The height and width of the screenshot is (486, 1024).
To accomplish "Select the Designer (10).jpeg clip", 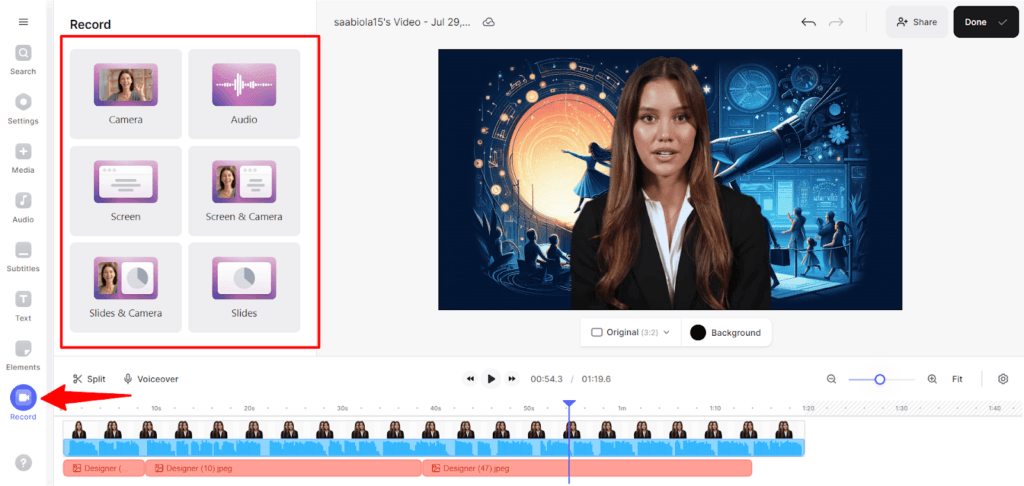I will [x=283, y=468].
